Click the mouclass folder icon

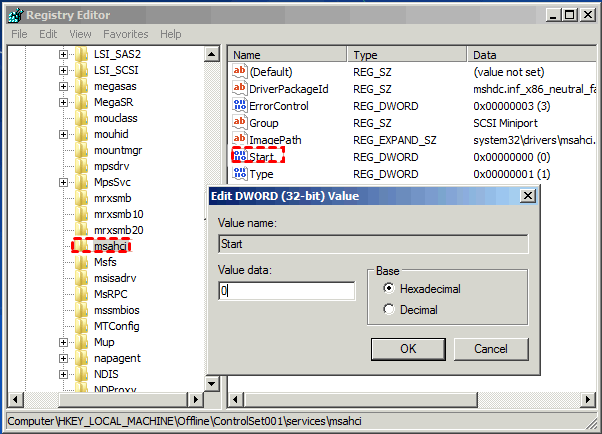pyautogui.click(x=81, y=118)
